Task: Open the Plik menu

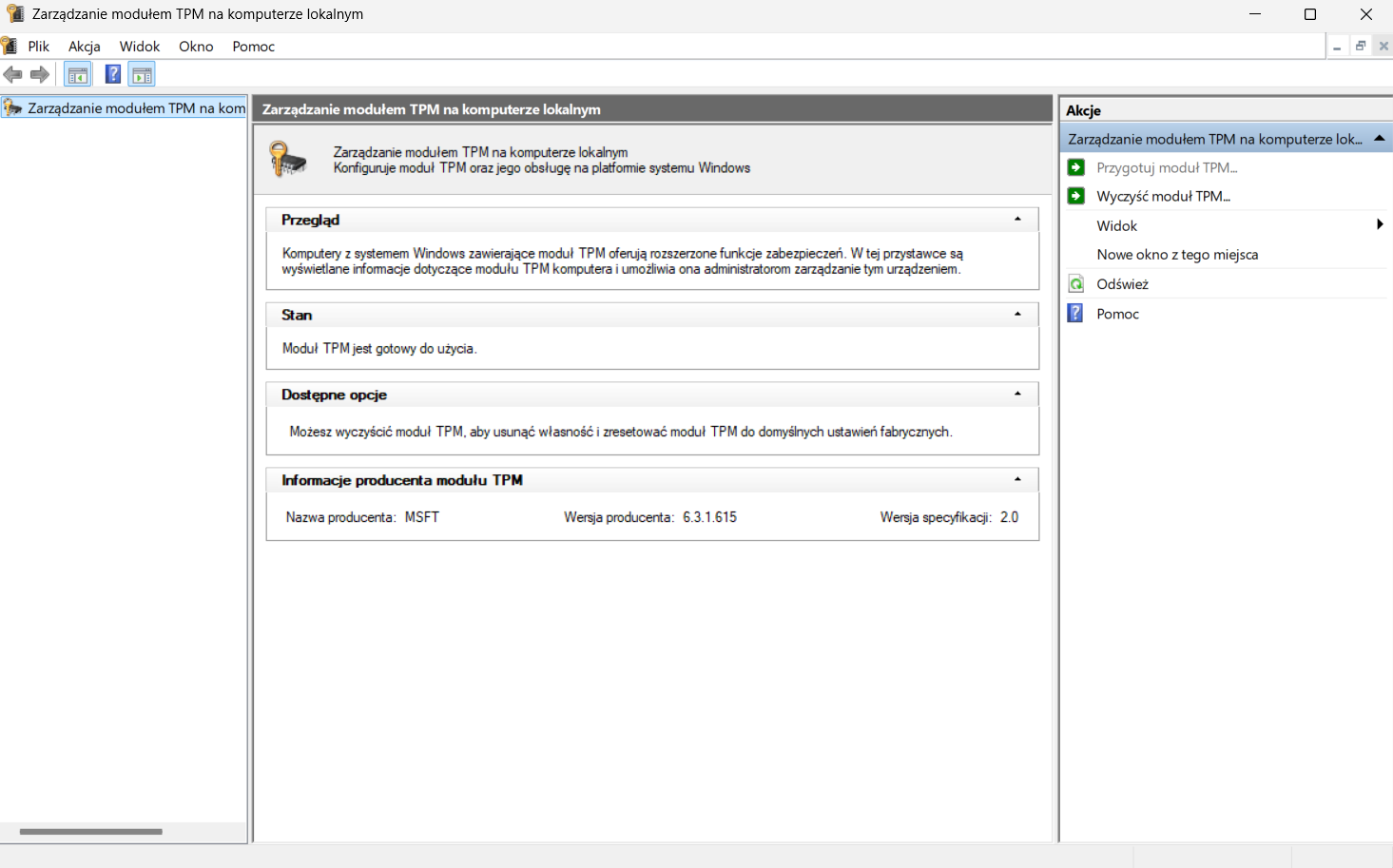Action: [39, 46]
